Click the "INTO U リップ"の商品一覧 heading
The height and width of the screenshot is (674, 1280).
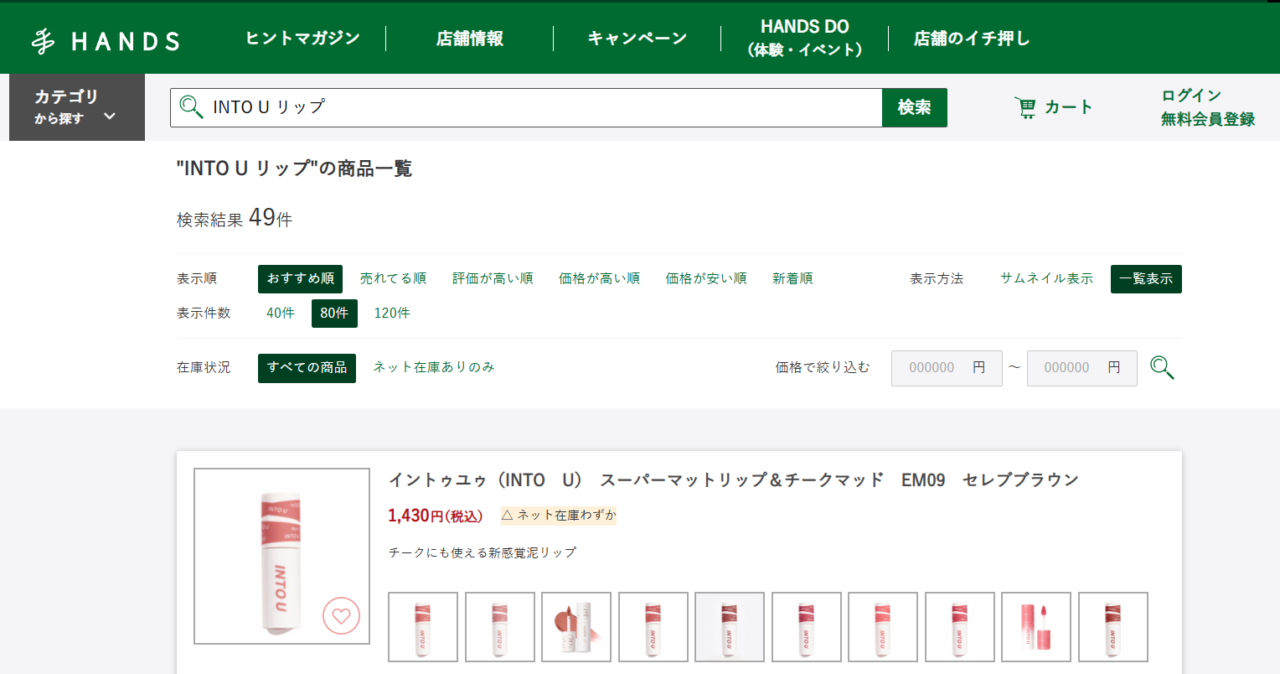click(x=294, y=169)
